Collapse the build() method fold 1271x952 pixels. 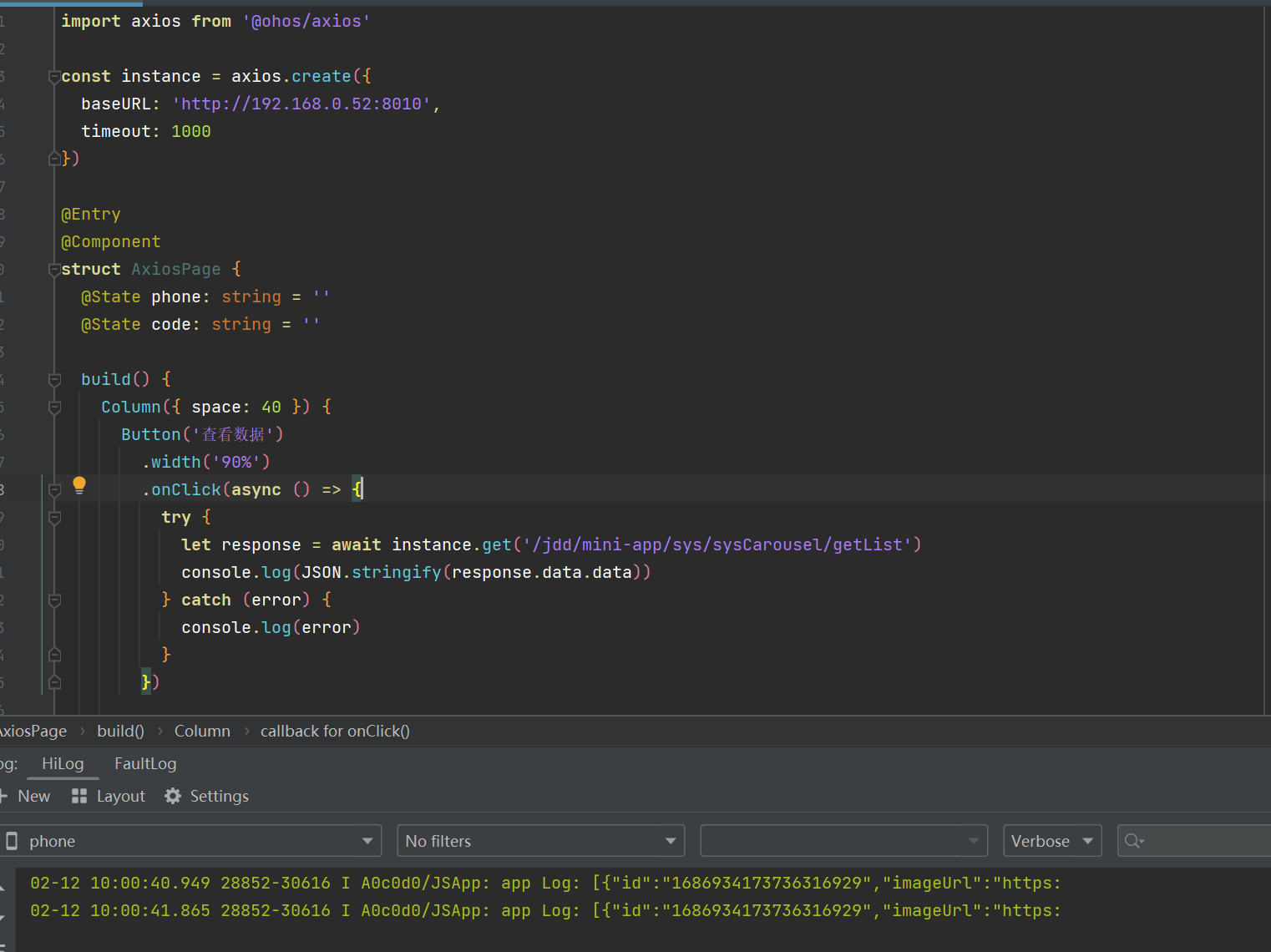point(54,379)
